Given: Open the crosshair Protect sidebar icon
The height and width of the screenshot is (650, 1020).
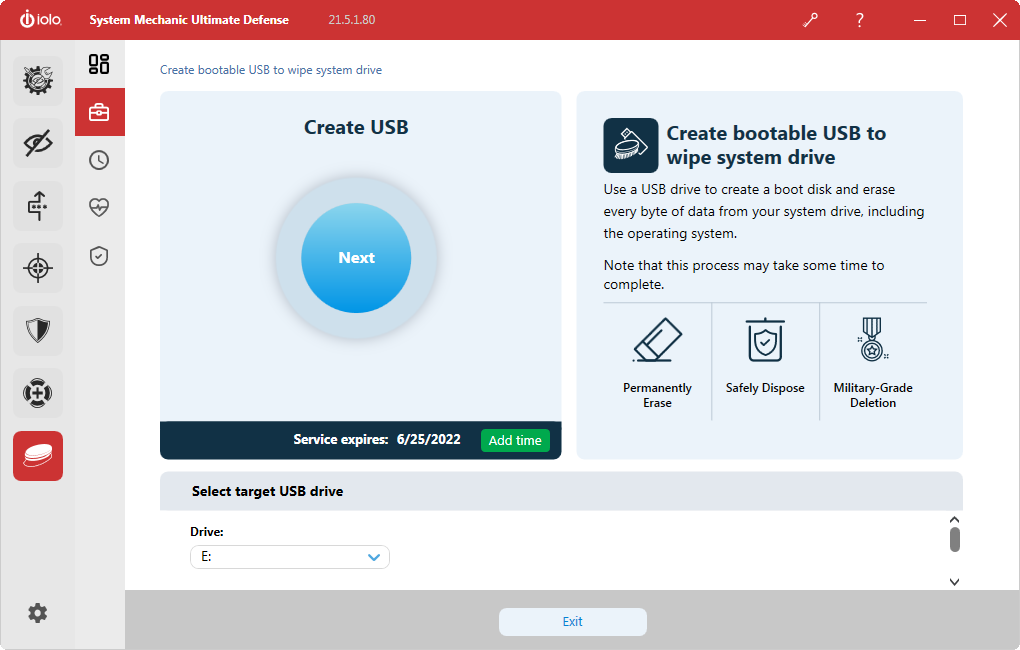Looking at the screenshot, I should click(38, 268).
